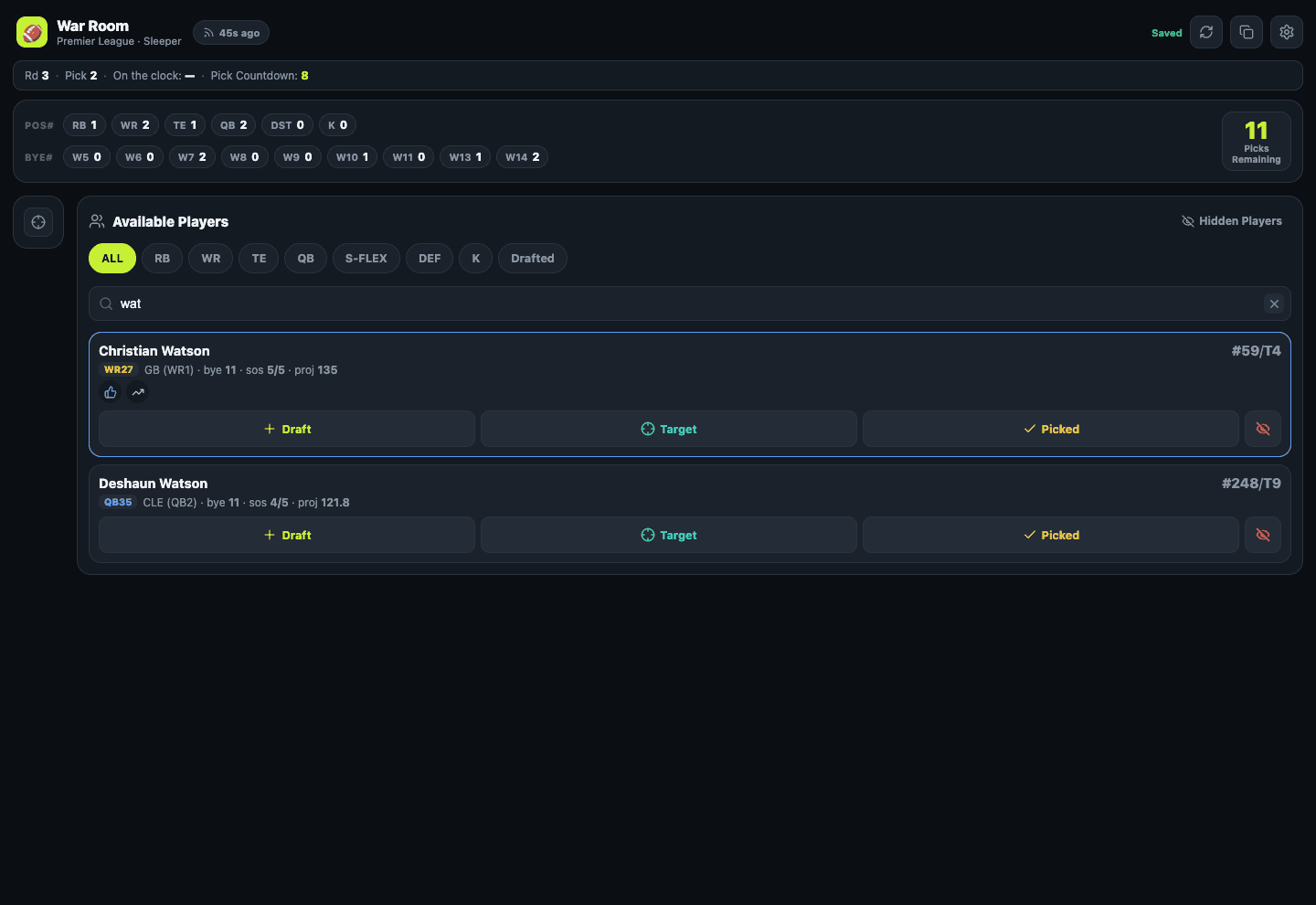Click the targets crosshair sidebar icon

38,222
